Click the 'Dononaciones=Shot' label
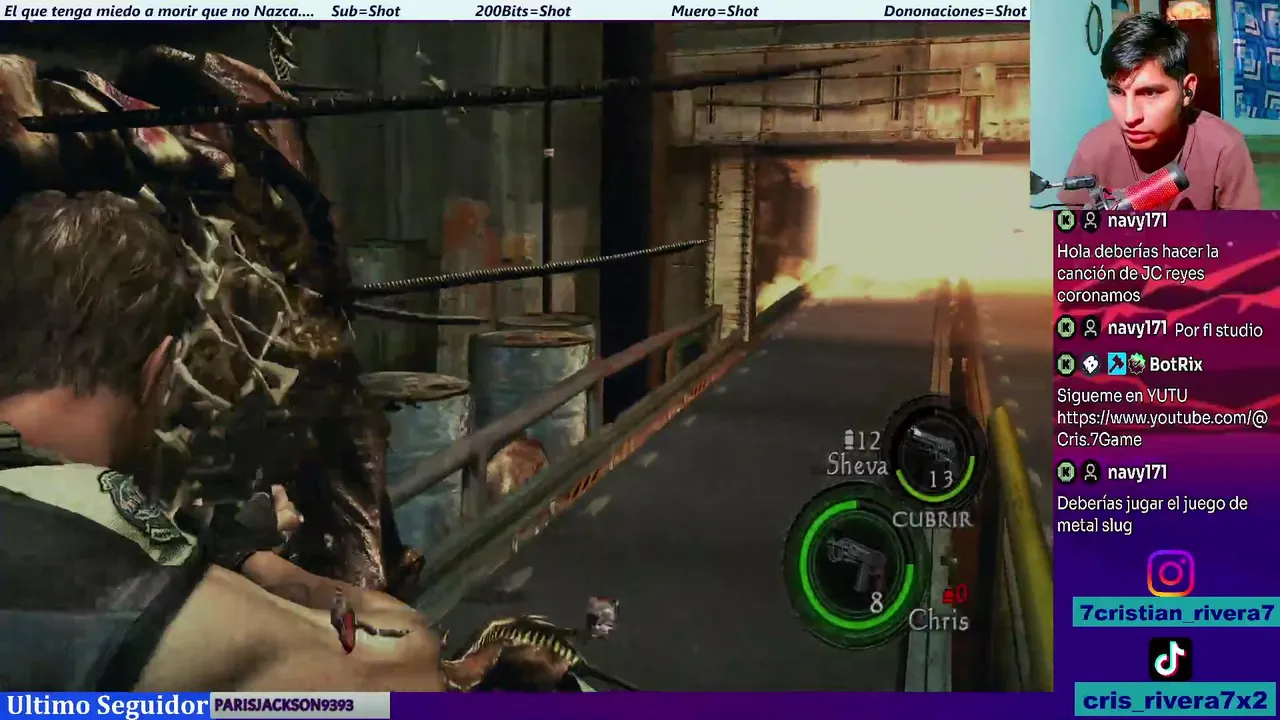This screenshot has width=1280, height=720. click(x=955, y=11)
